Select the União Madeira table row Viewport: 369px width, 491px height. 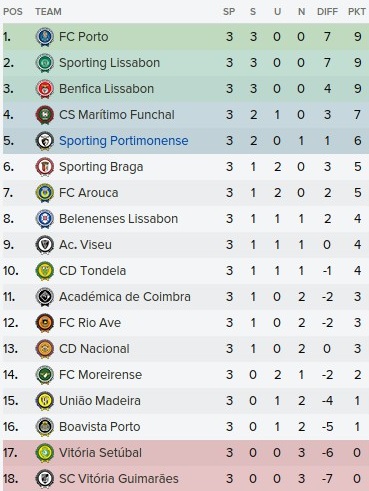(186, 401)
